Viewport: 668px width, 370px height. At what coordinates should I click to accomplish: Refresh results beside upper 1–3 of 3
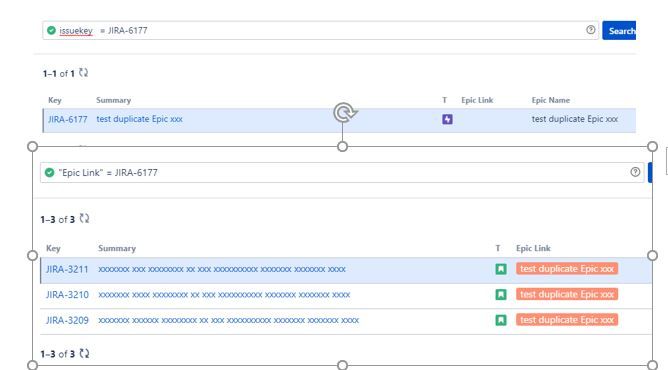[84, 218]
